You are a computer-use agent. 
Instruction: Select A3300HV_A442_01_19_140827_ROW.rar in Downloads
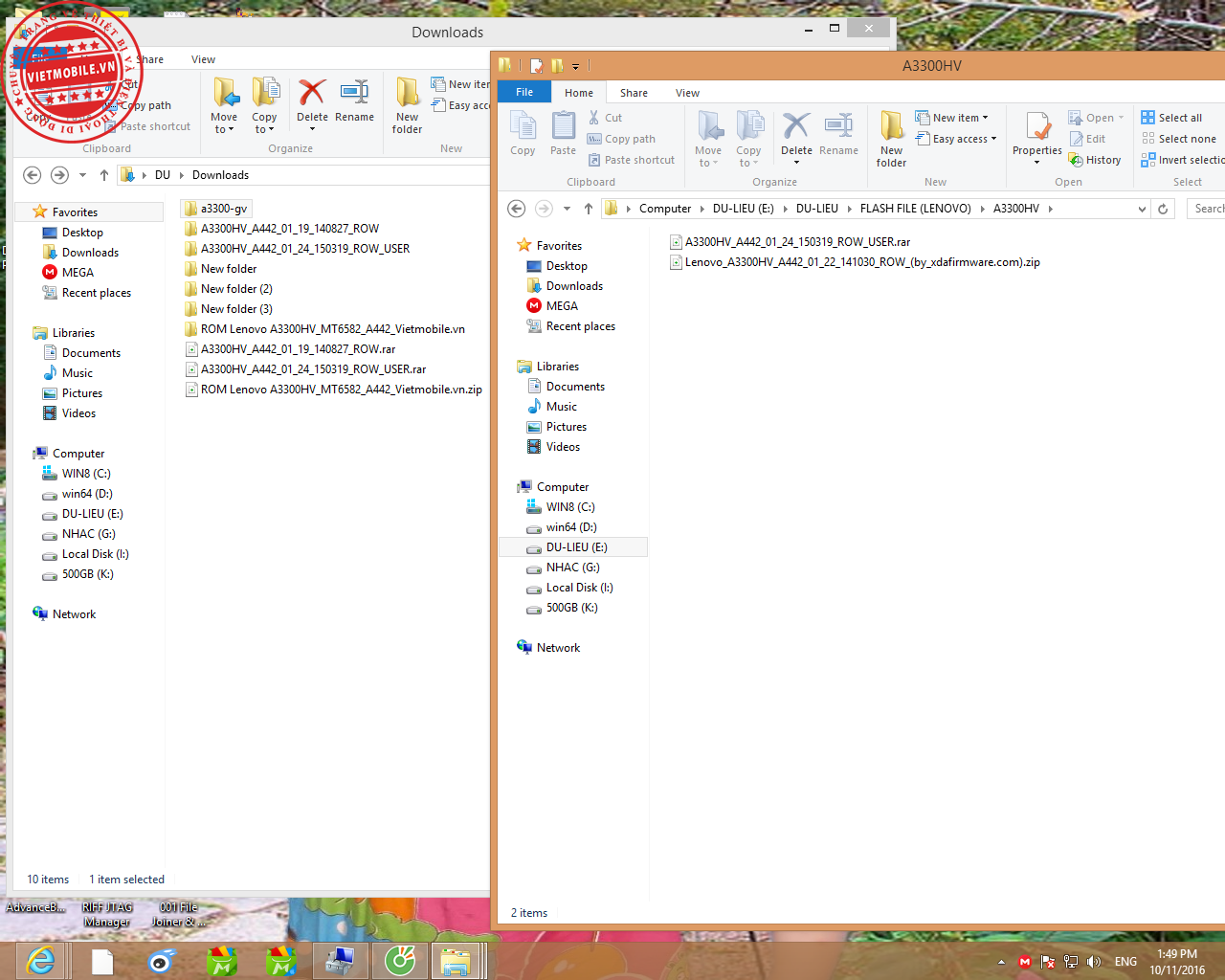(x=290, y=349)
